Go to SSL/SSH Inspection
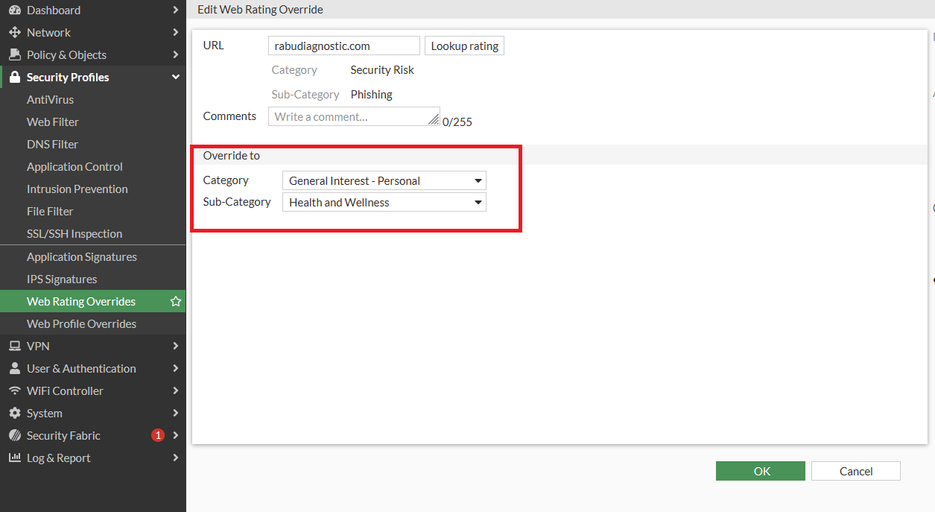Image resolution: width=935 pixels, height=512 pixels. coord(75,234)
